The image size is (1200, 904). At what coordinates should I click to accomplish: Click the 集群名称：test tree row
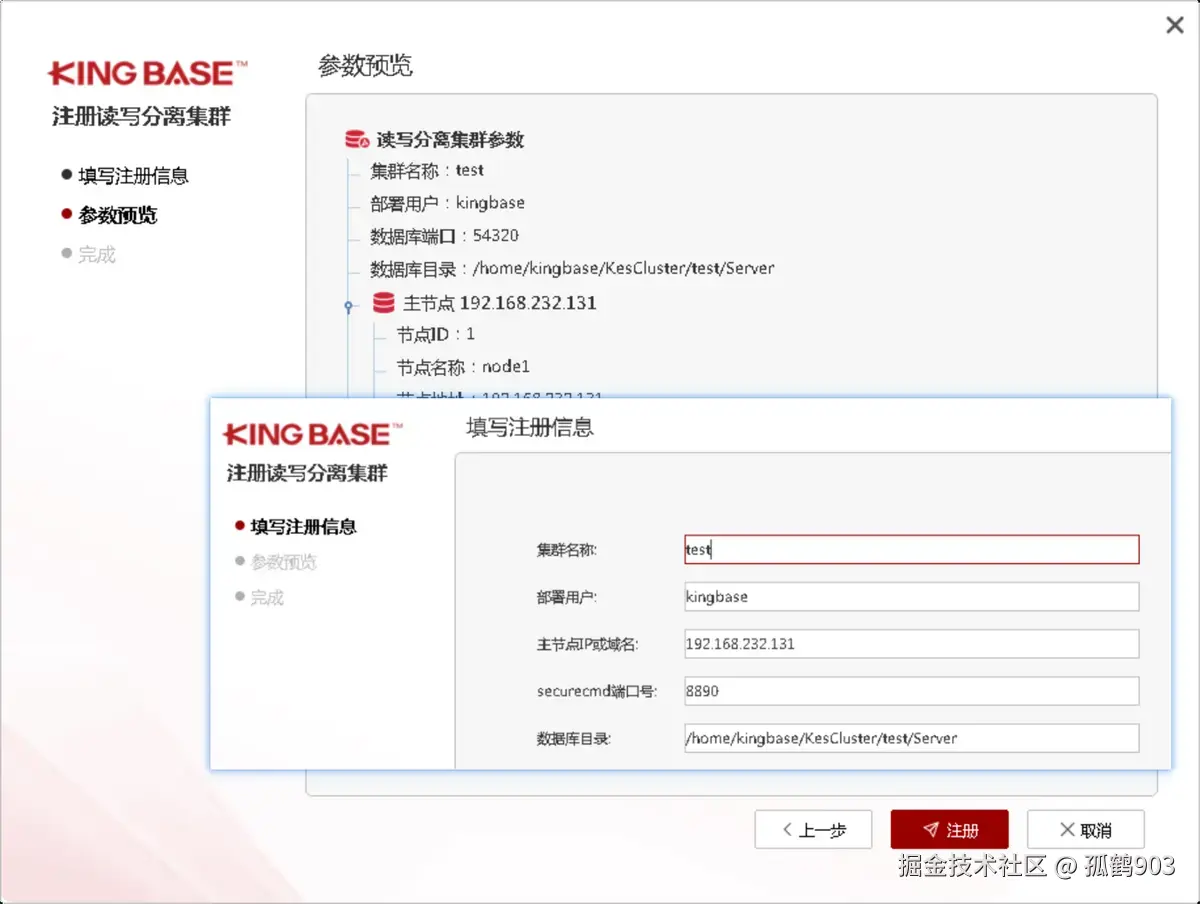point(427,170)
